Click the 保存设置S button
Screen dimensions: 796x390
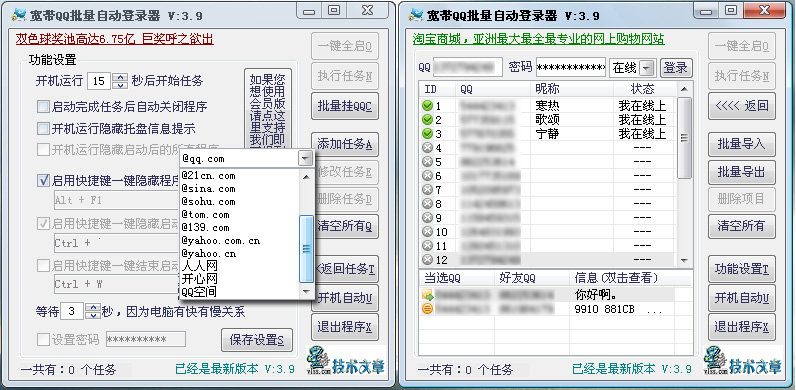point(257,340)
